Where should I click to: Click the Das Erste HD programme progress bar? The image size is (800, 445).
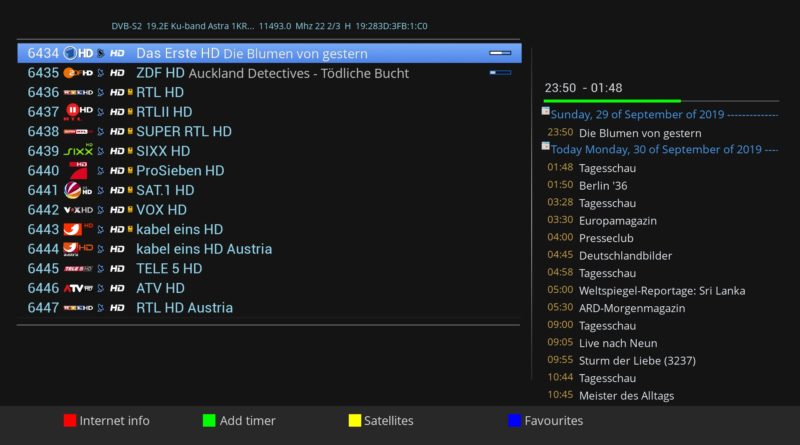499,52
